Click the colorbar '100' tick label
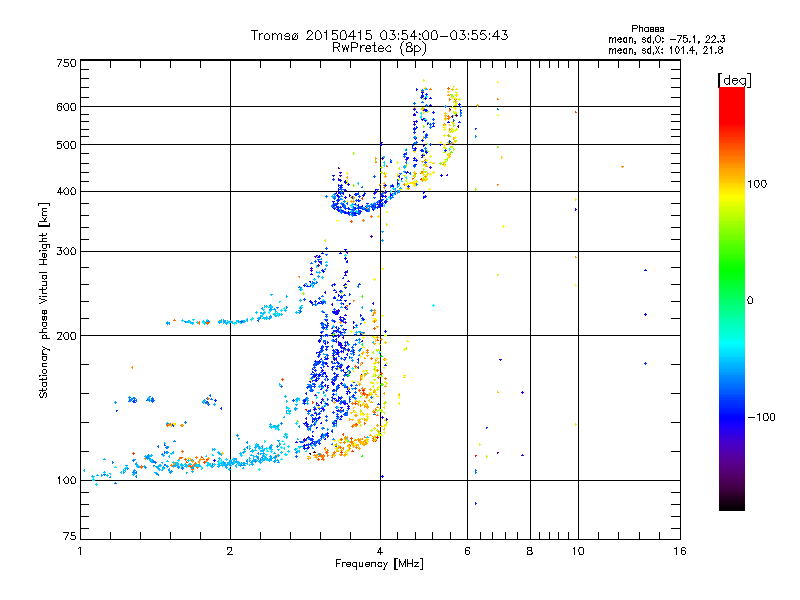Viewport: 800px width, 600px height. (x=757, y=184)
